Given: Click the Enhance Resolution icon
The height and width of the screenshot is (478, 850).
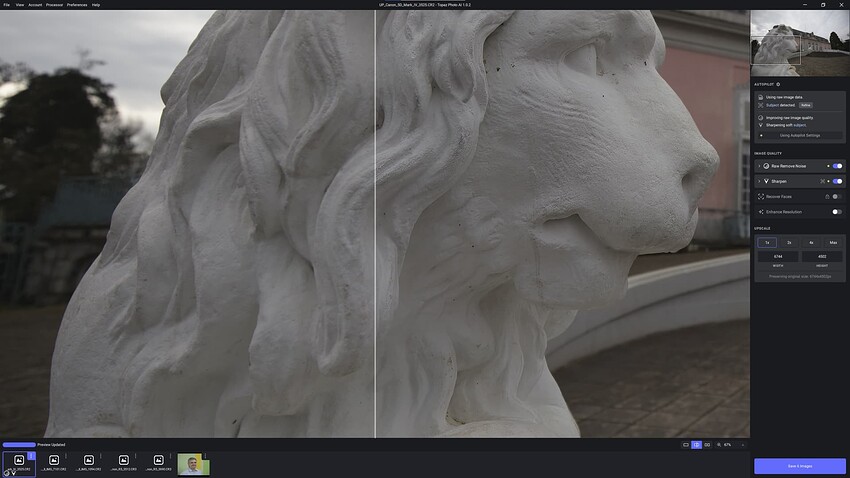Looking at the screenshot, I should [x=761, y=211].
